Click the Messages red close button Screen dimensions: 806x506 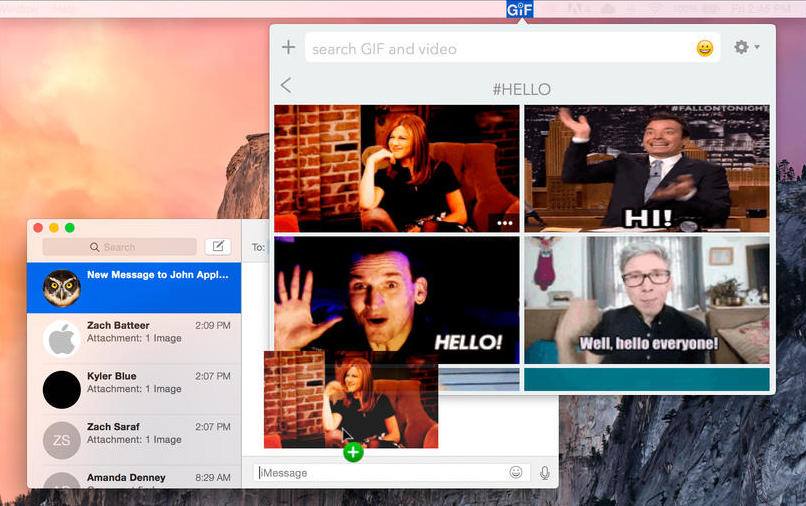[x=38, y=228]
